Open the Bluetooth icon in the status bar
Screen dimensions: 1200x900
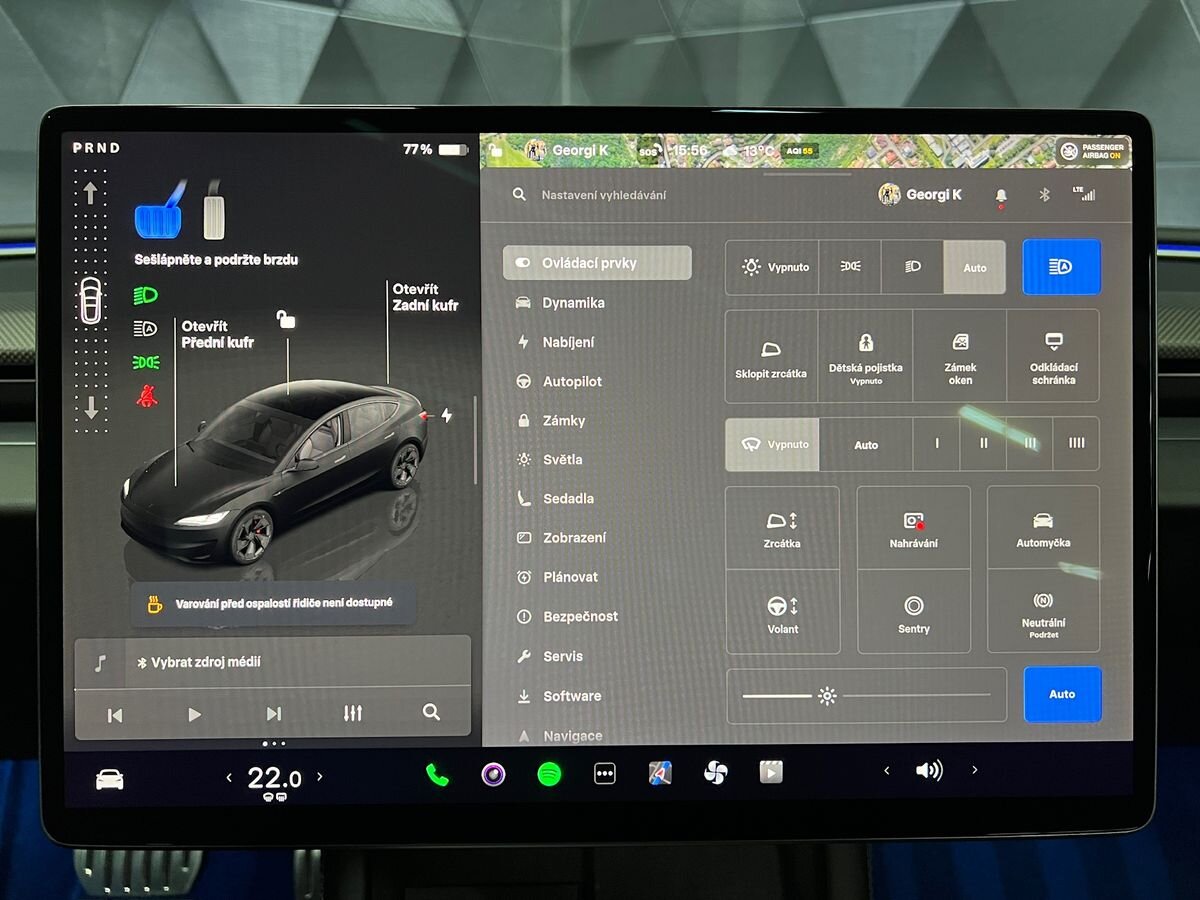pyautogui.click(x=1044, y=194)
